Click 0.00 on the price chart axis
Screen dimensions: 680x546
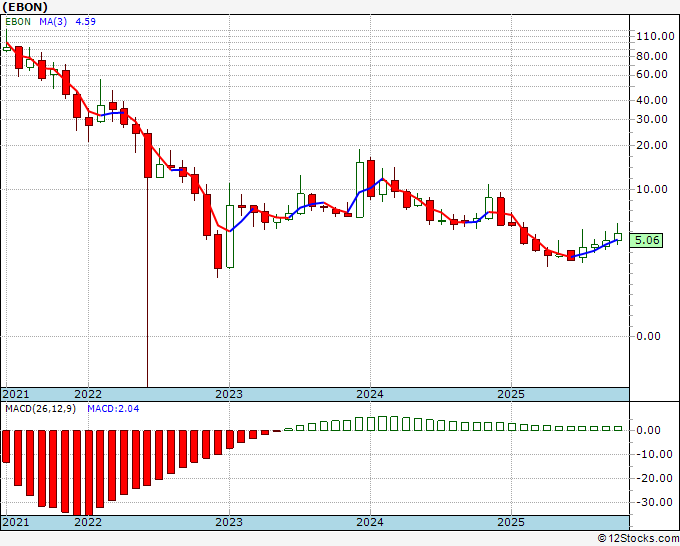648,336
